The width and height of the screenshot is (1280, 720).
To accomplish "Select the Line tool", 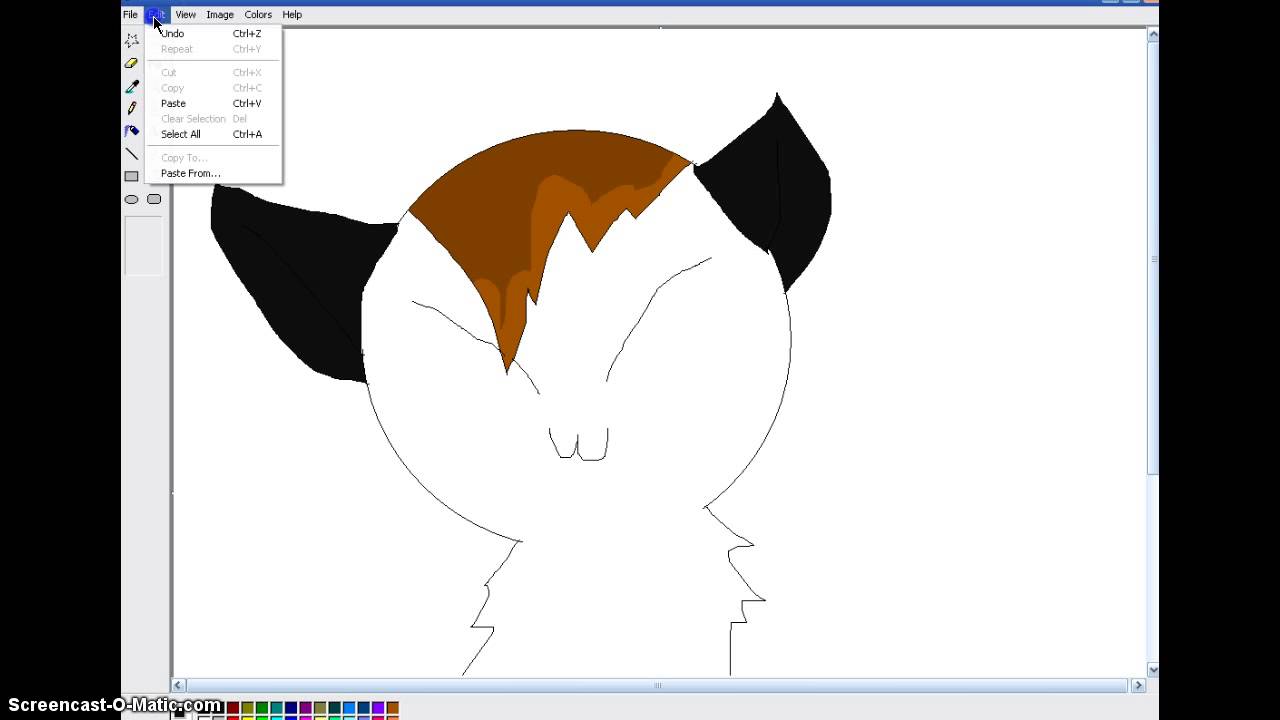I will pos(131,154).
